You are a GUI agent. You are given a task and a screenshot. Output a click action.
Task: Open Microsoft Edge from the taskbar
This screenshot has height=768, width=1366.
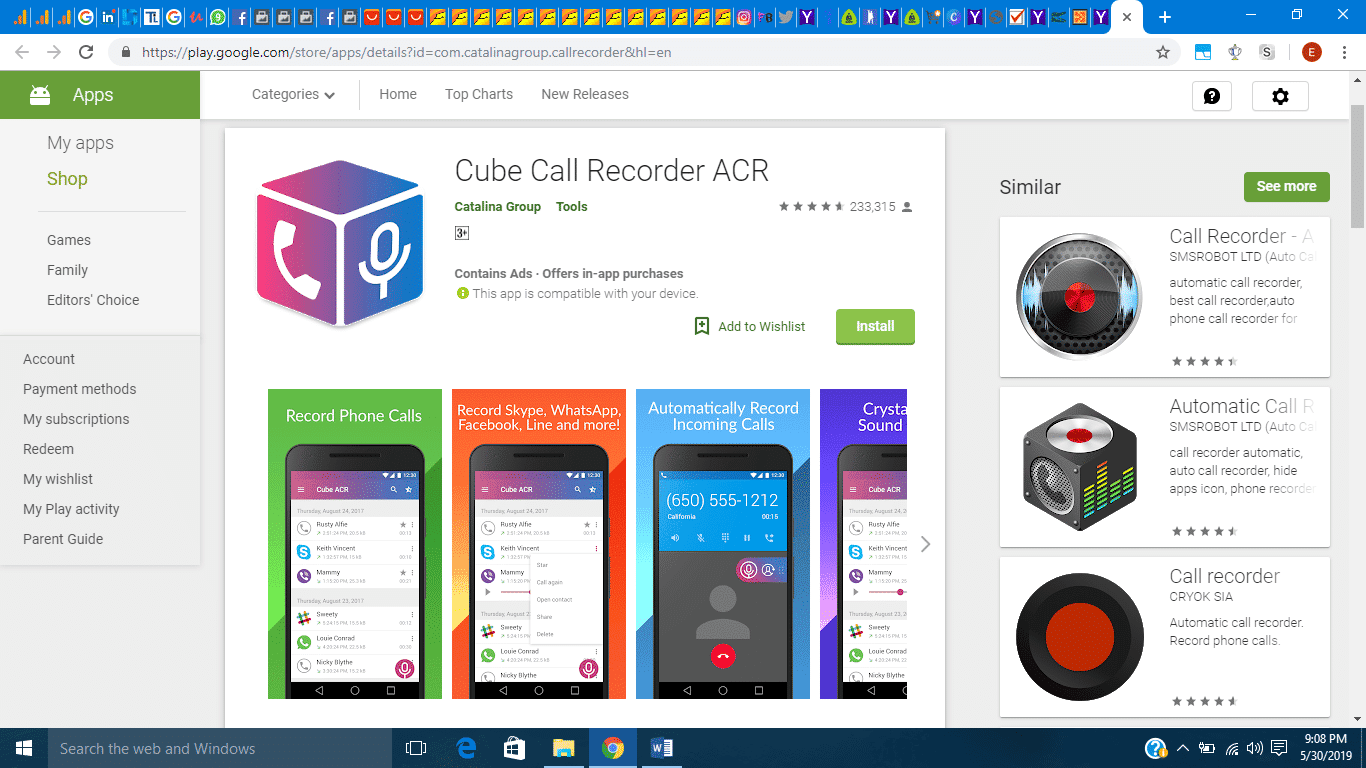click(x=466, y=748)
